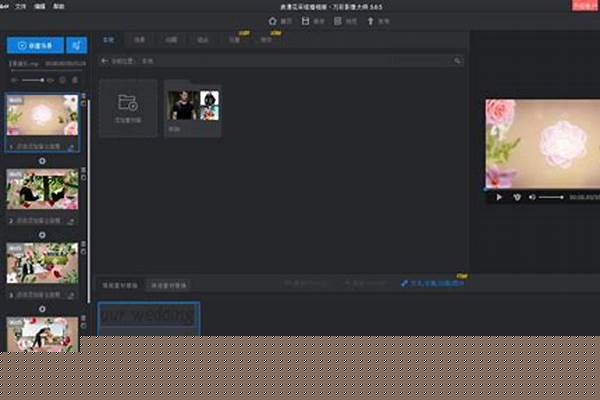Screen dimensions: 600x400
Task: Click the edit icon on the third scene's label row
Action: 71,295
